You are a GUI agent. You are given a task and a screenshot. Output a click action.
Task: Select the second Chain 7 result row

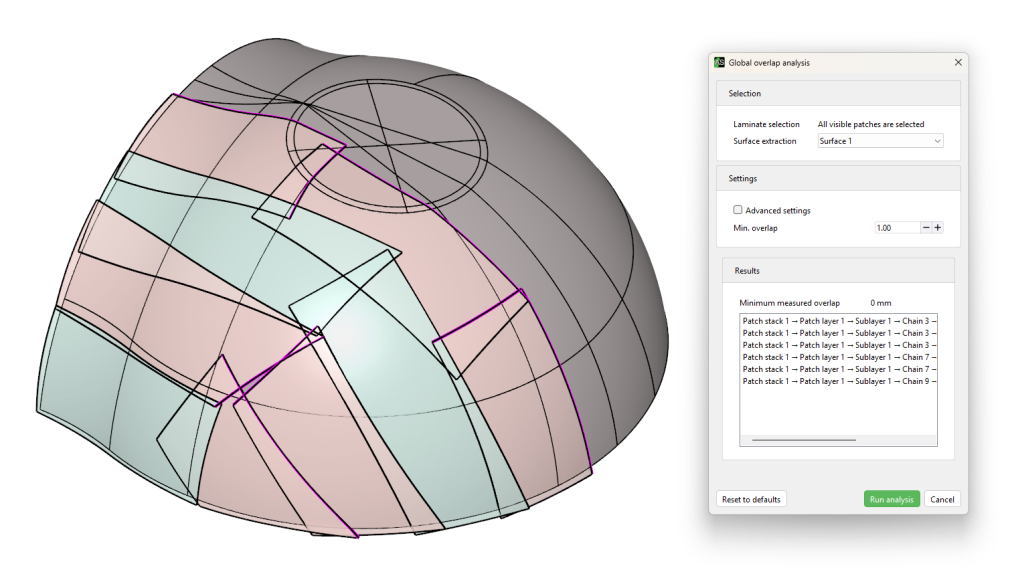click(x=838, y=369)
